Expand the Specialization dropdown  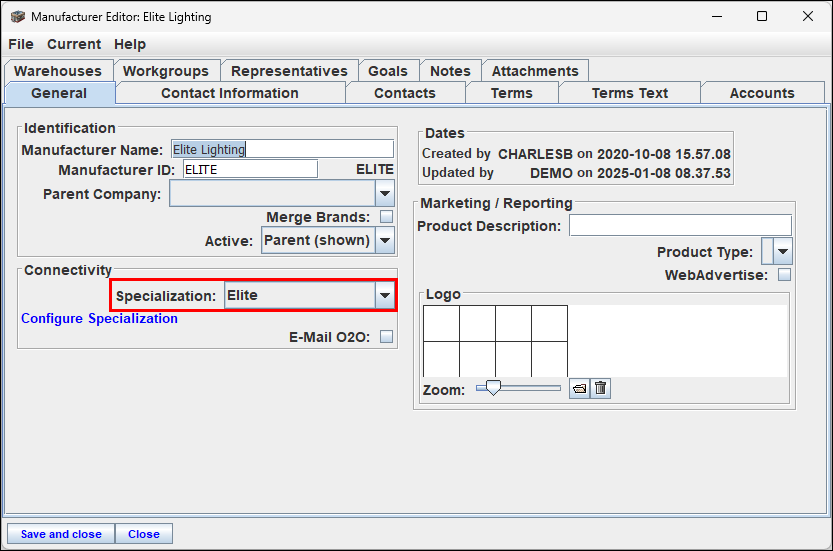coord(385,295)
